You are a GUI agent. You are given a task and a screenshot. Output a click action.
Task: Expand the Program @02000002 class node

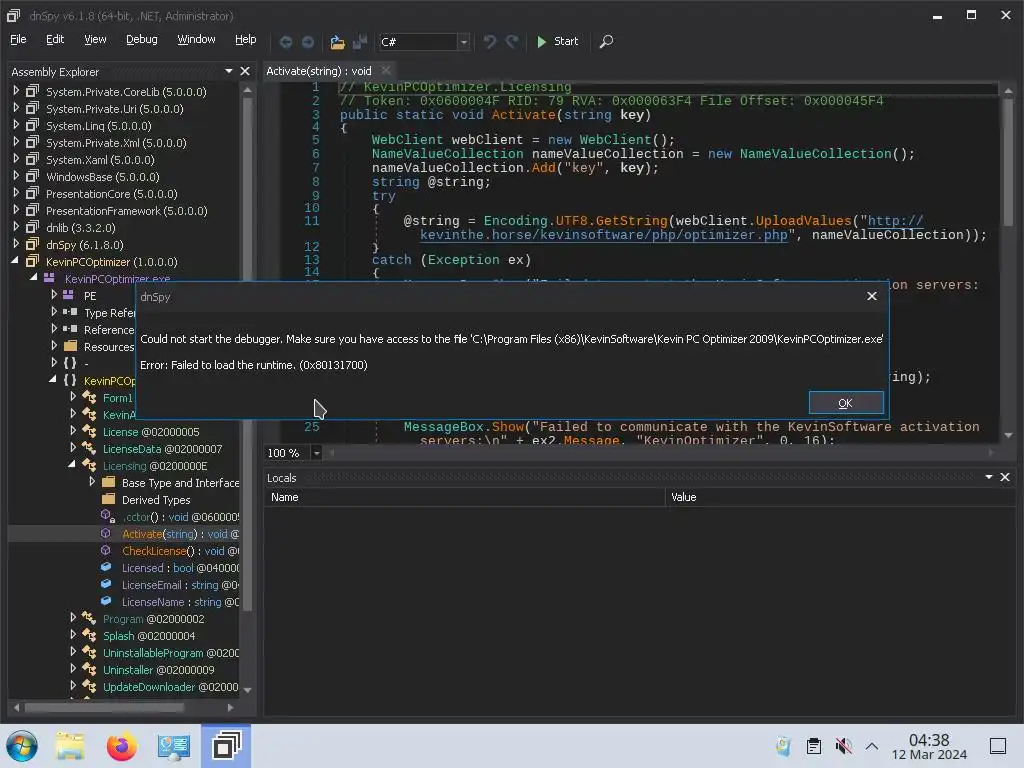[x=72, y=617]
